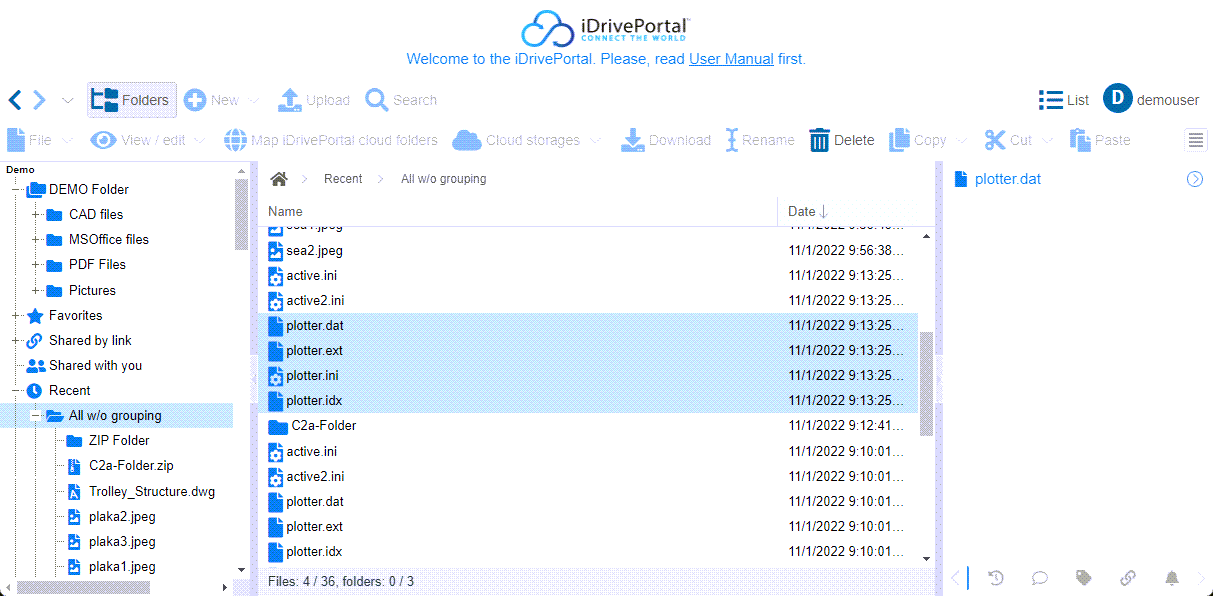Select the Shared with you tree item
Viewport: 1213px width, 596px height.
point(95,366)
